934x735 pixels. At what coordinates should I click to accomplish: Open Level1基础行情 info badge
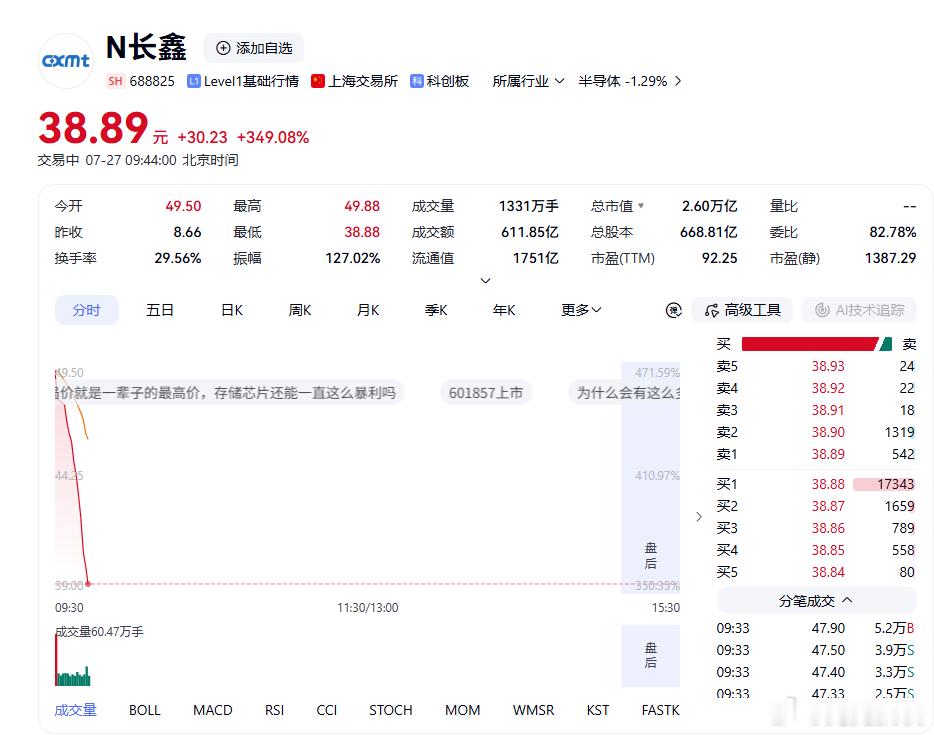244,81
